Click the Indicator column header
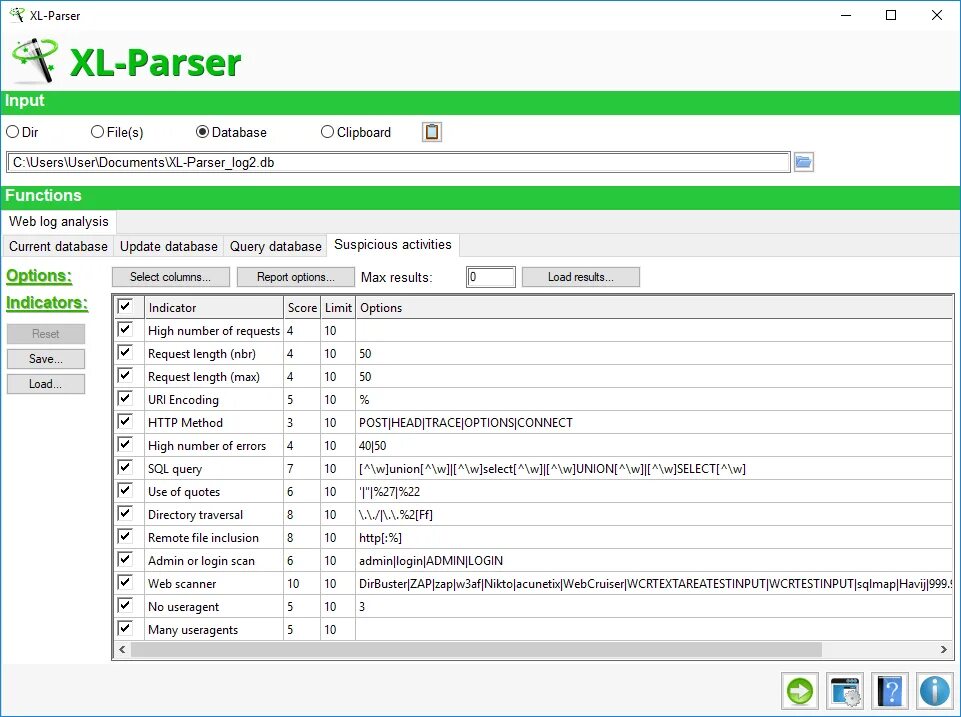 tap(215, 308)
